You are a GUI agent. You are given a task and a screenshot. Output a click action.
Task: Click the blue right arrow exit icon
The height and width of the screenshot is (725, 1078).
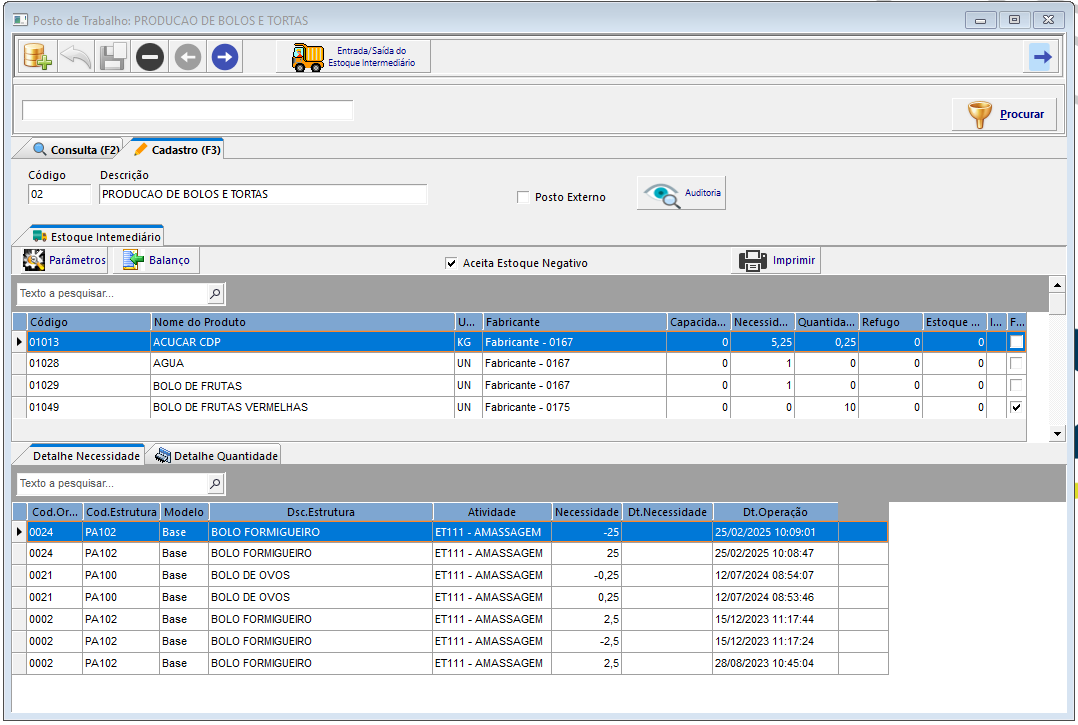coord(1042,57)
